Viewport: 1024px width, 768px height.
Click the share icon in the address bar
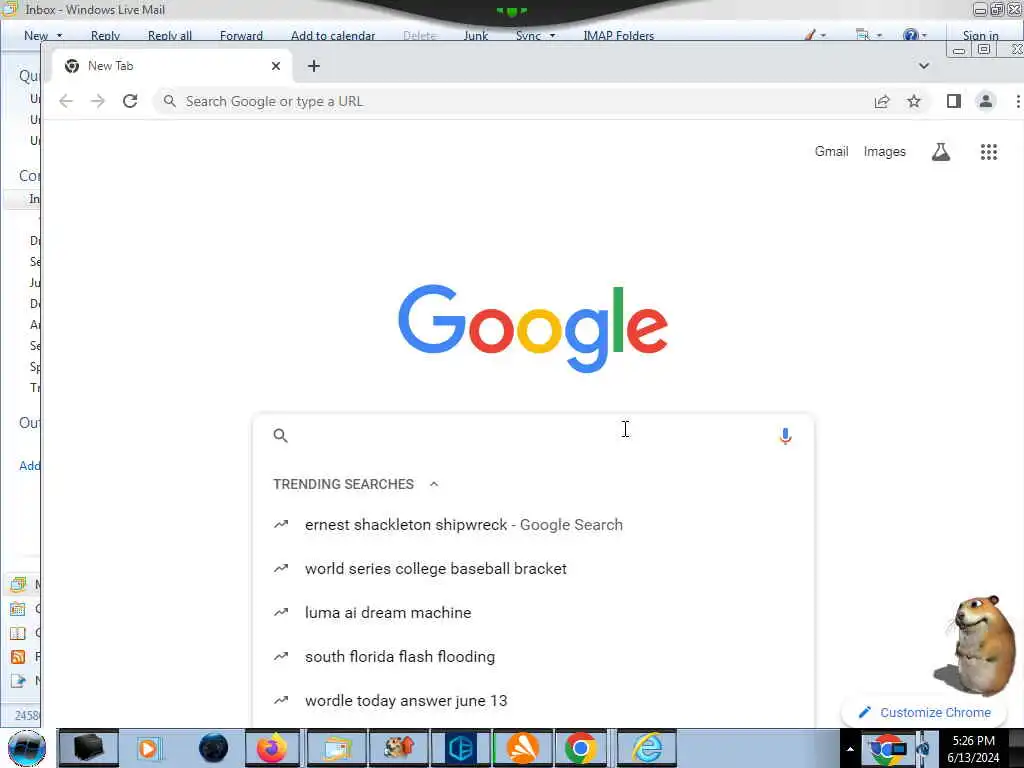tap(882, 101)
